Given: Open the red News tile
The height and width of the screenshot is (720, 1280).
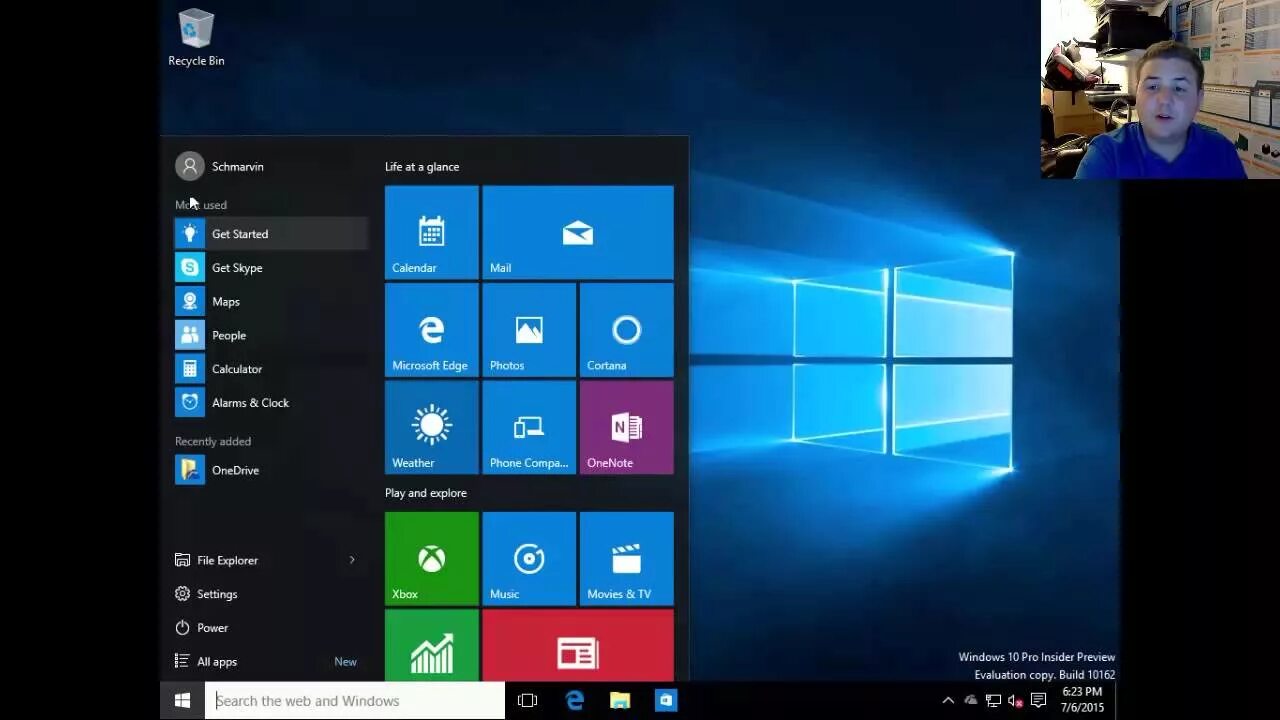Looking at the screenshot, I should click(578, 645).
